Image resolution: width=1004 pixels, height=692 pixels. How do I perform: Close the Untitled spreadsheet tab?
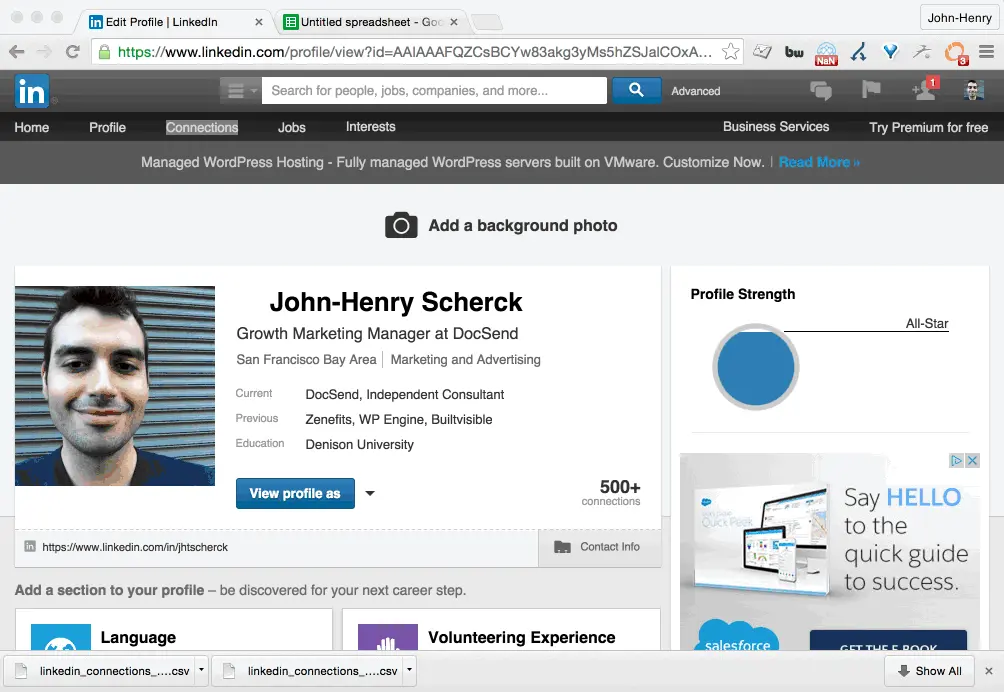point(454,22)
